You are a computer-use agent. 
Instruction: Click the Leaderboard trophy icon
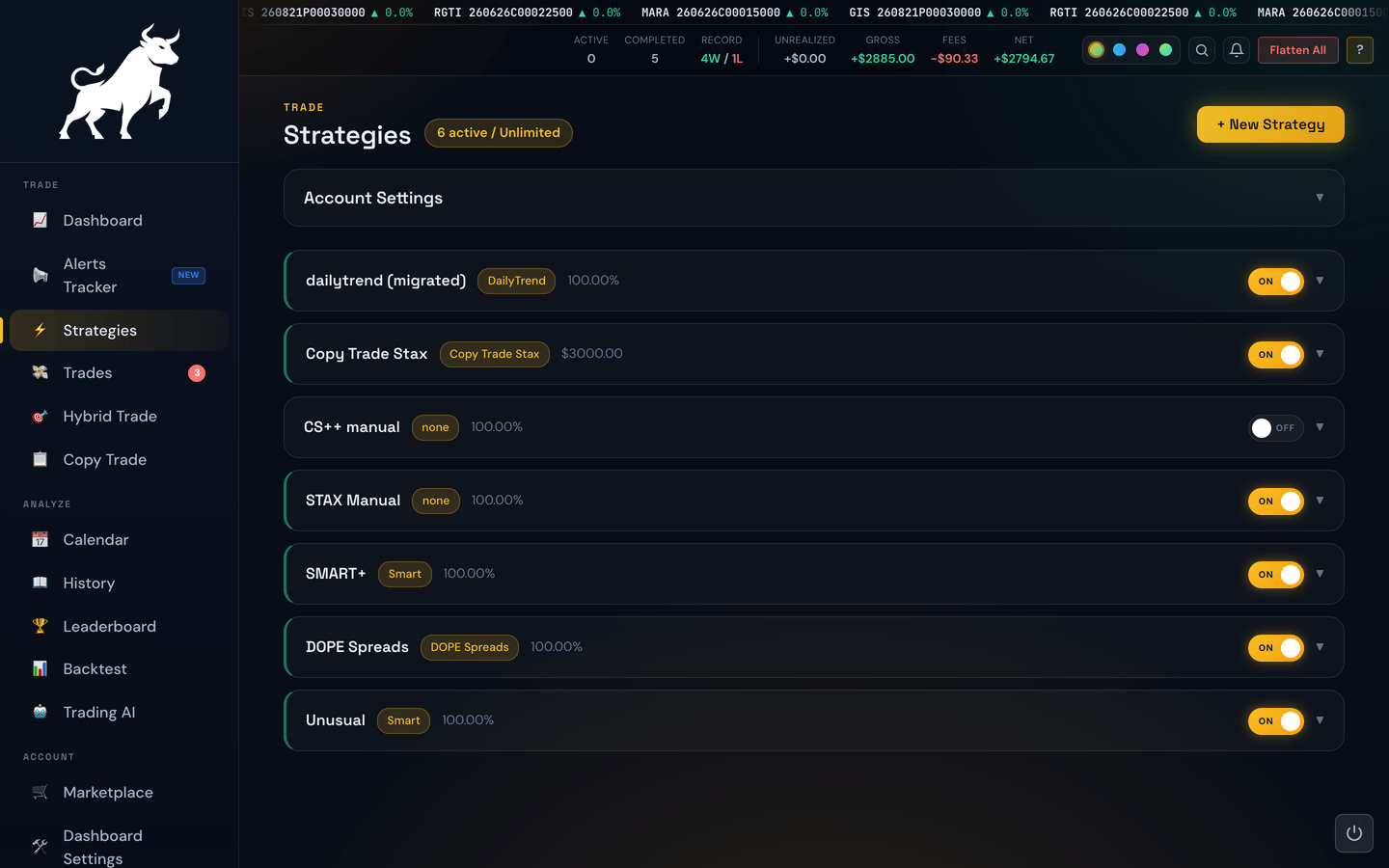coord(40,626)
